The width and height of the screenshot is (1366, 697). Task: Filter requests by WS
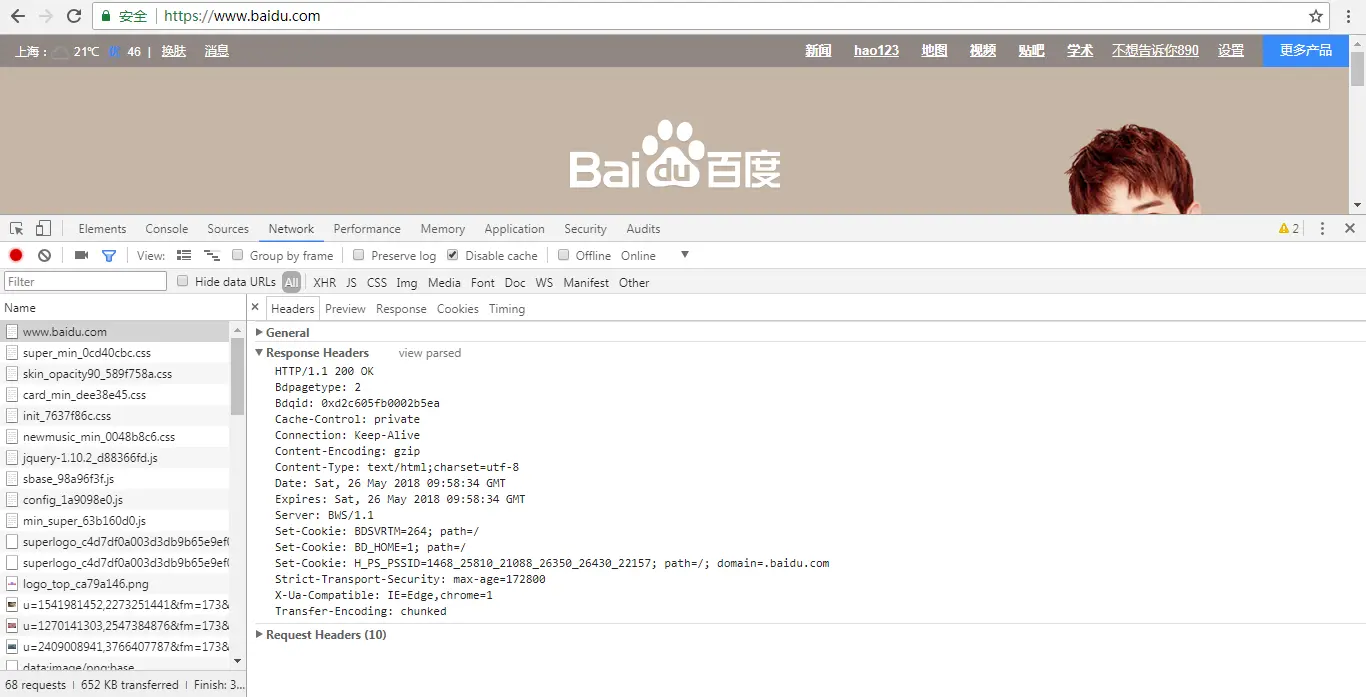point(544,283)
